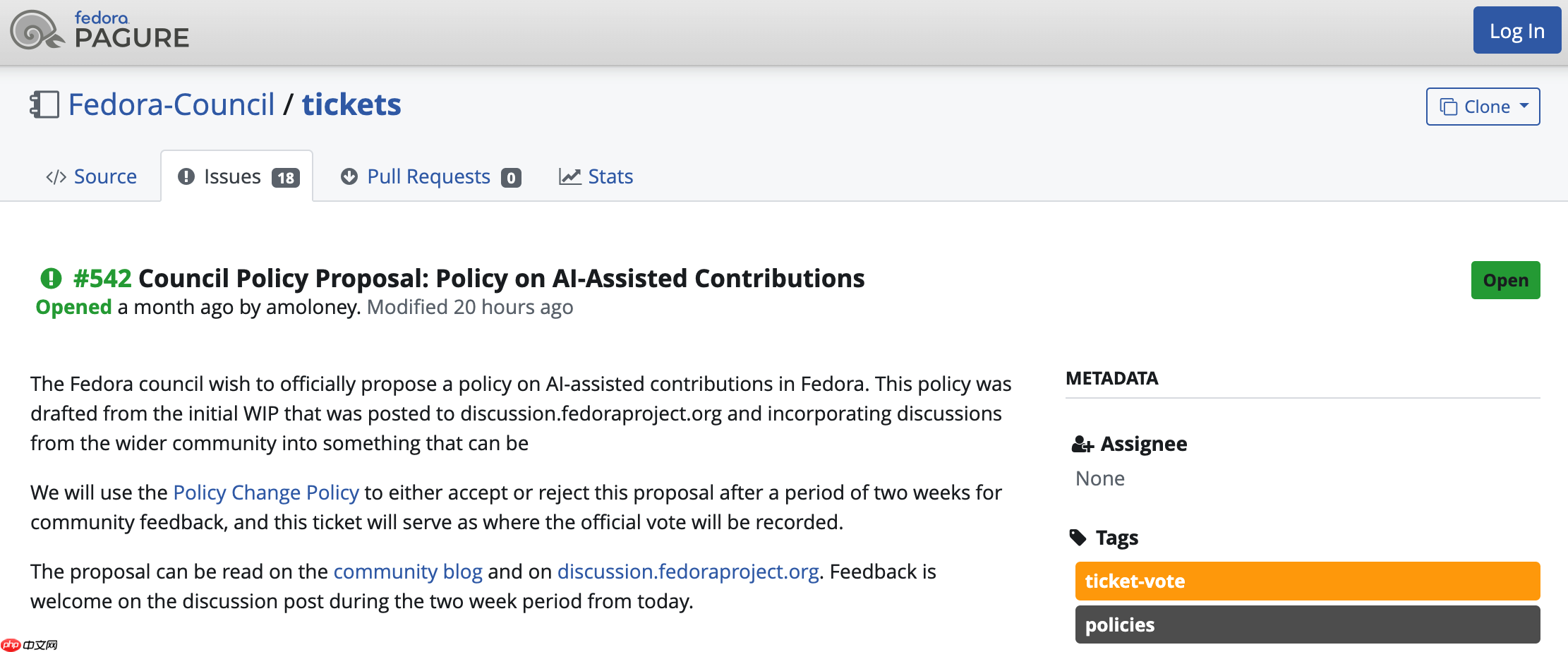
Task: Visit the discussion.fedoraproject.org link
Action: (x=688, y=572)
